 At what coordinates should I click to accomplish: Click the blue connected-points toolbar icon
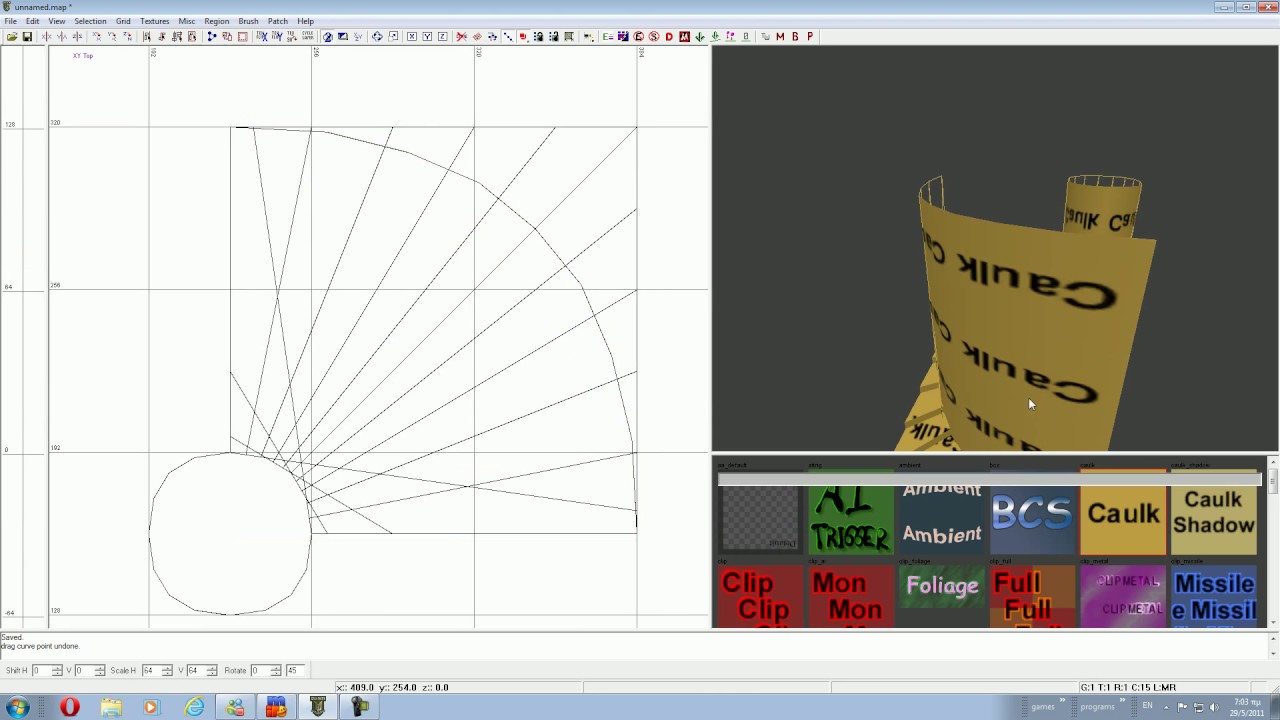(212, 37)
